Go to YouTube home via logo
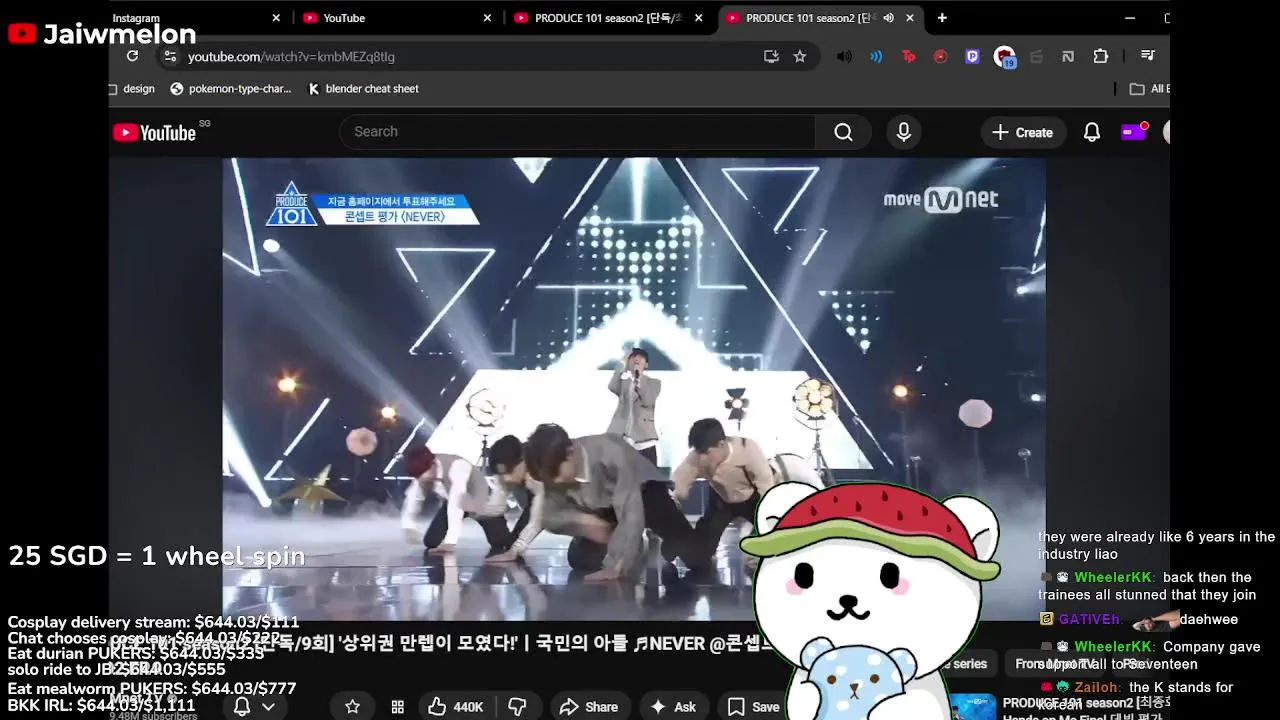The height and width of the screenshot is (720, 1280). tap(154, 132)
